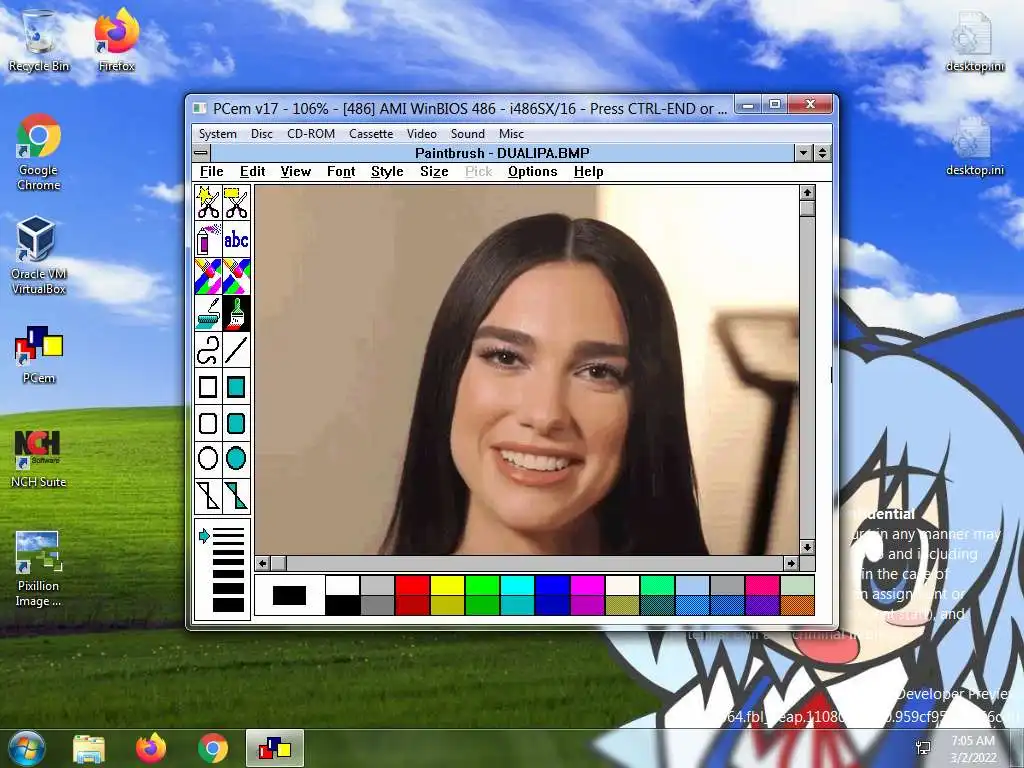Select the PCem desktop shortcut
The width and height of the screenshot is (1024, 768).
click(x=39, y=355)
